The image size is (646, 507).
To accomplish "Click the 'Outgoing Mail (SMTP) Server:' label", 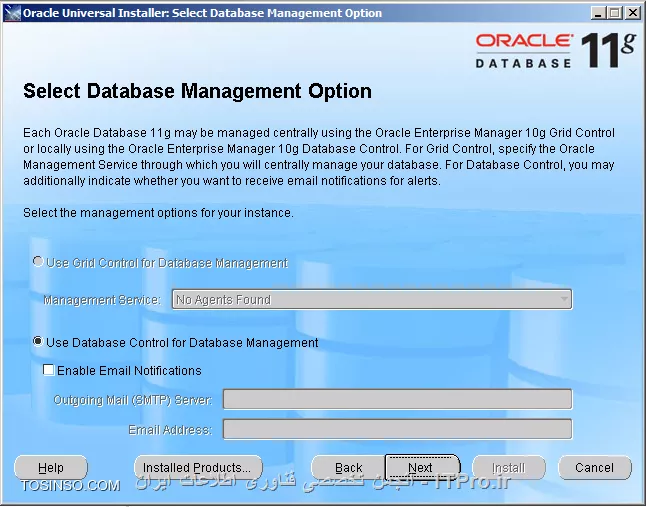I will pyautogui.click(x=133, y=400).
